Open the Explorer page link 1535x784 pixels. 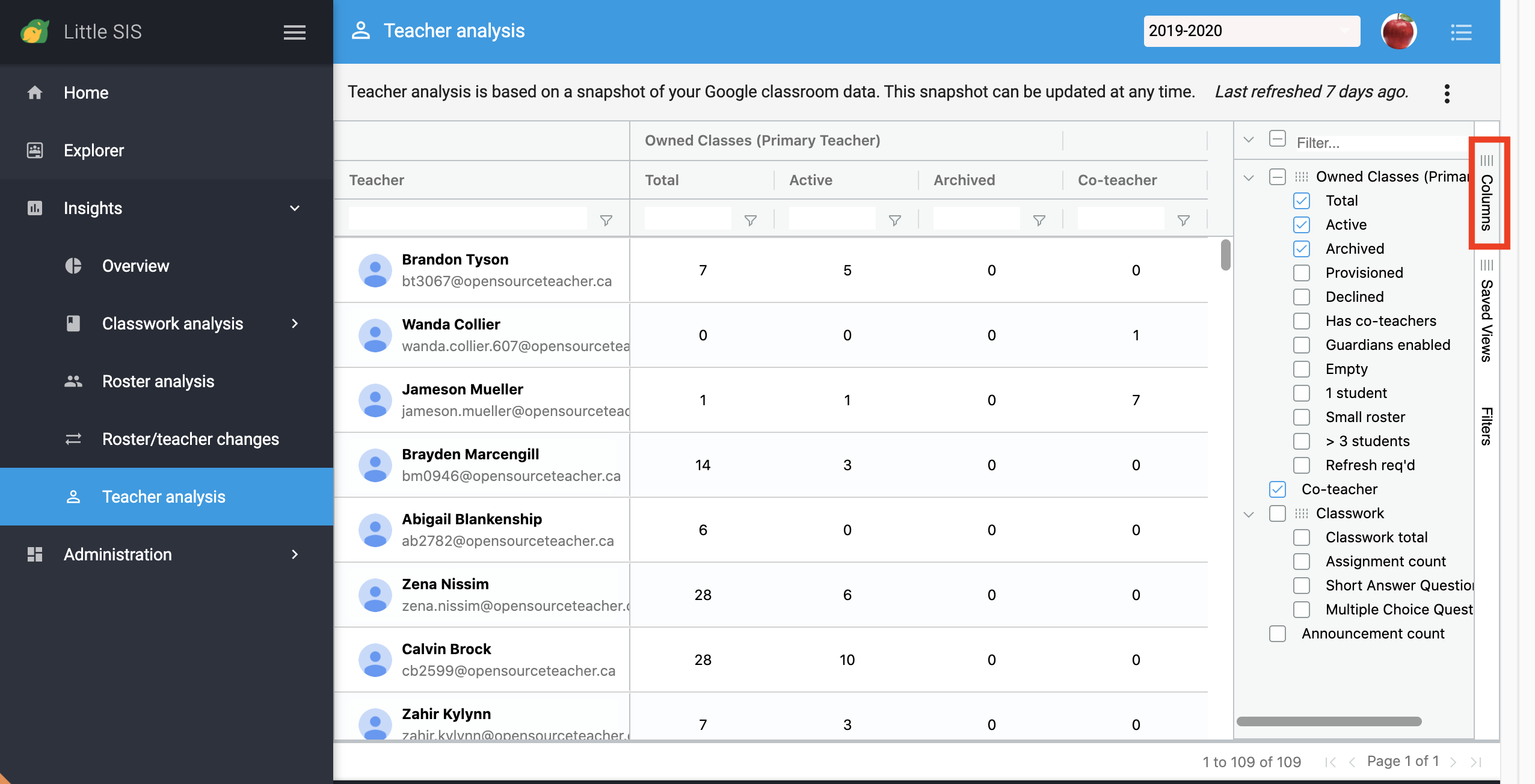coord(93,150)
